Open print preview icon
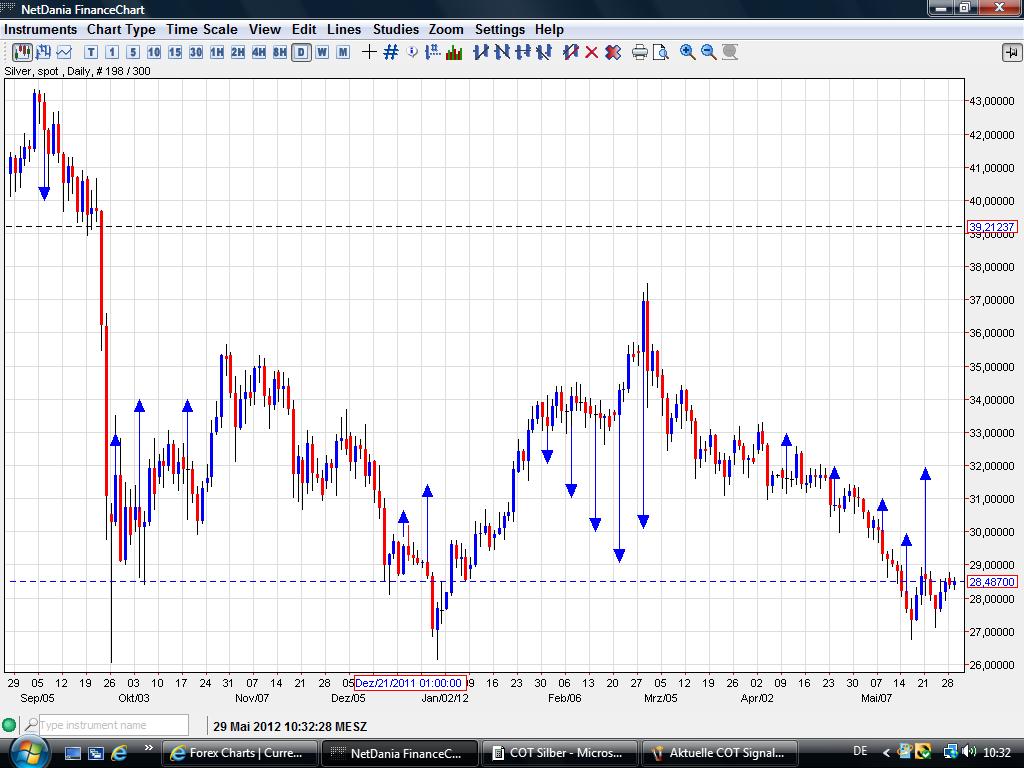 click(x=660, y=52)
